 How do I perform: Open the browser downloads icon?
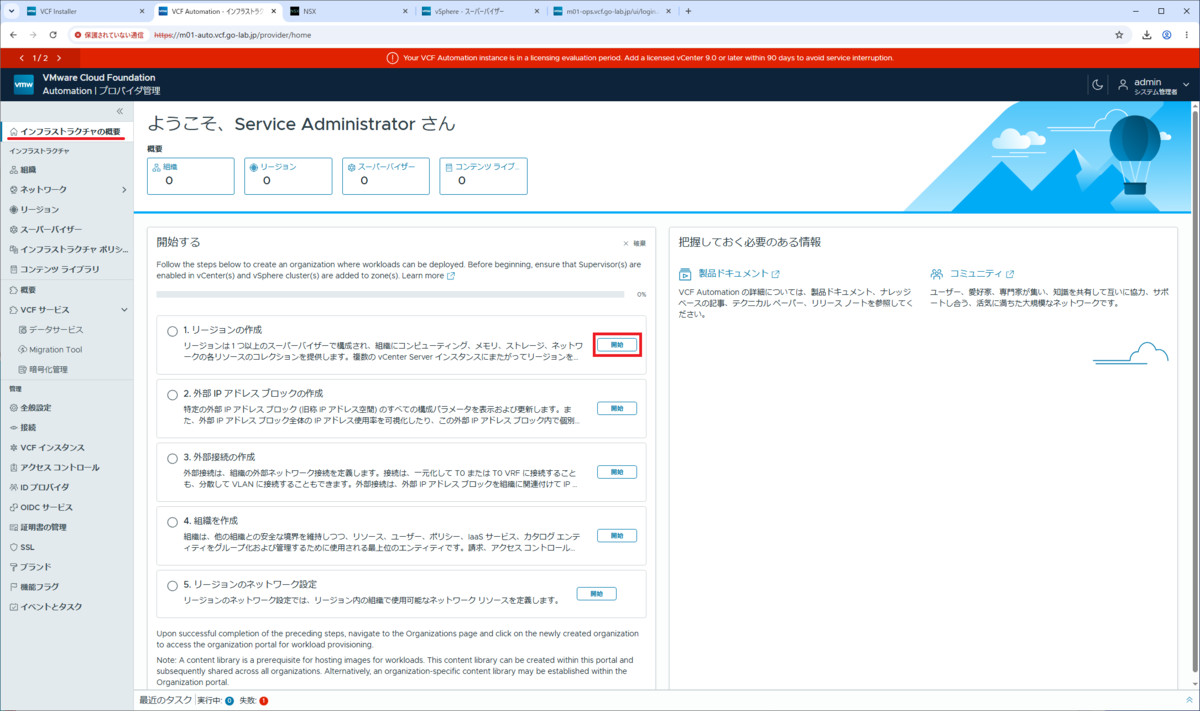tap(1147, 34)
